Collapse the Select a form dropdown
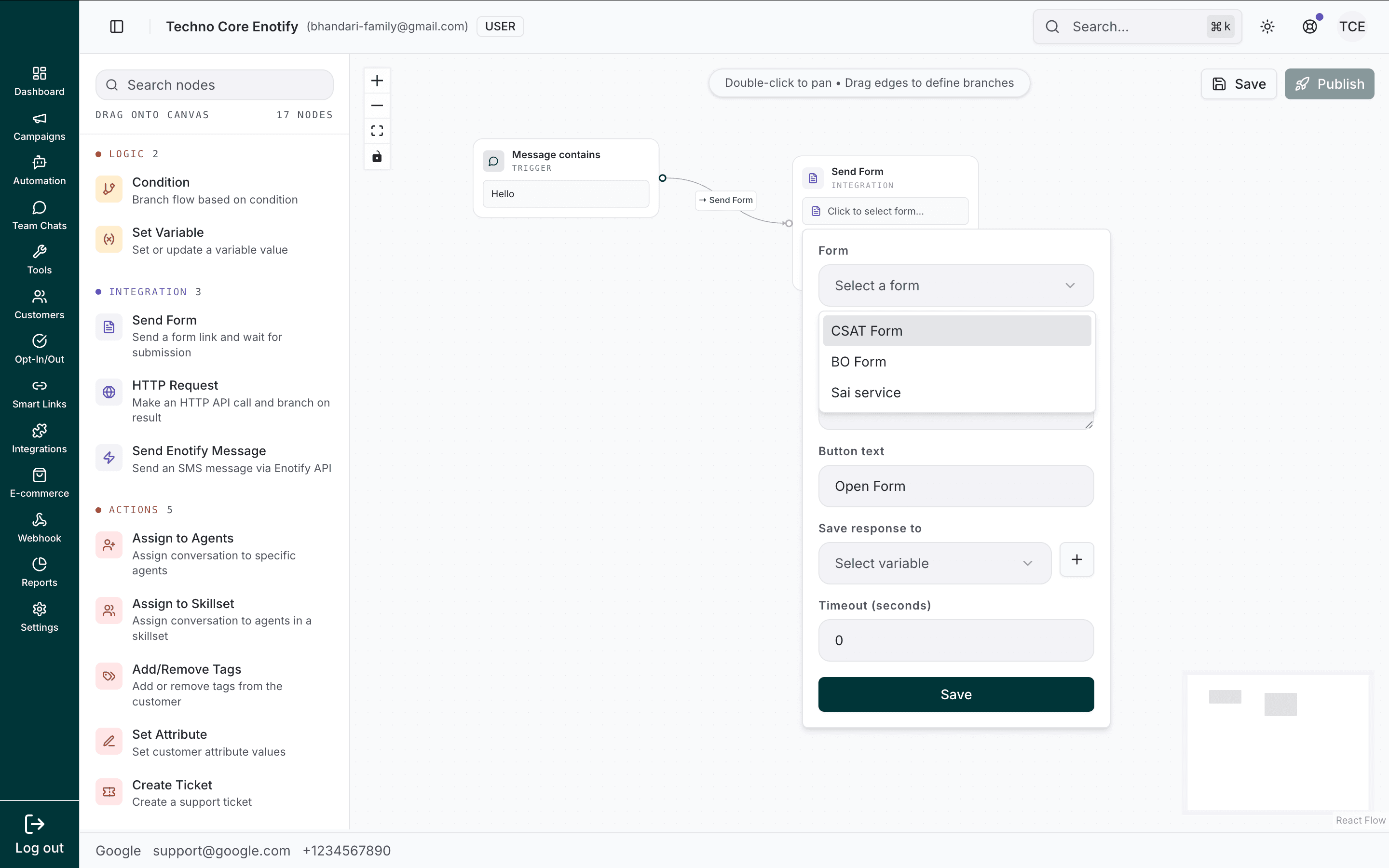Image resolution: width=1389 pixels, height=868 pixels. [955, 285]
